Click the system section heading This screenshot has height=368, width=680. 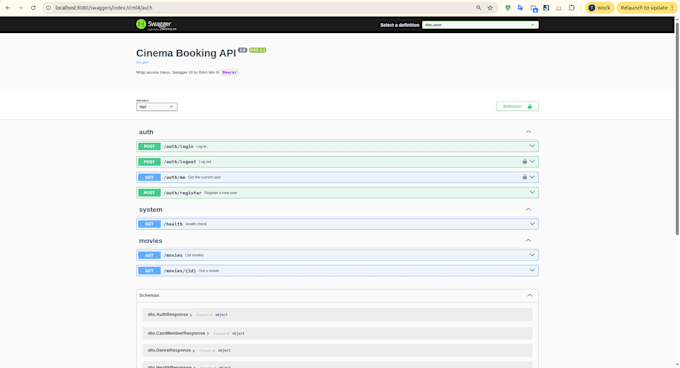coord(150,209)
